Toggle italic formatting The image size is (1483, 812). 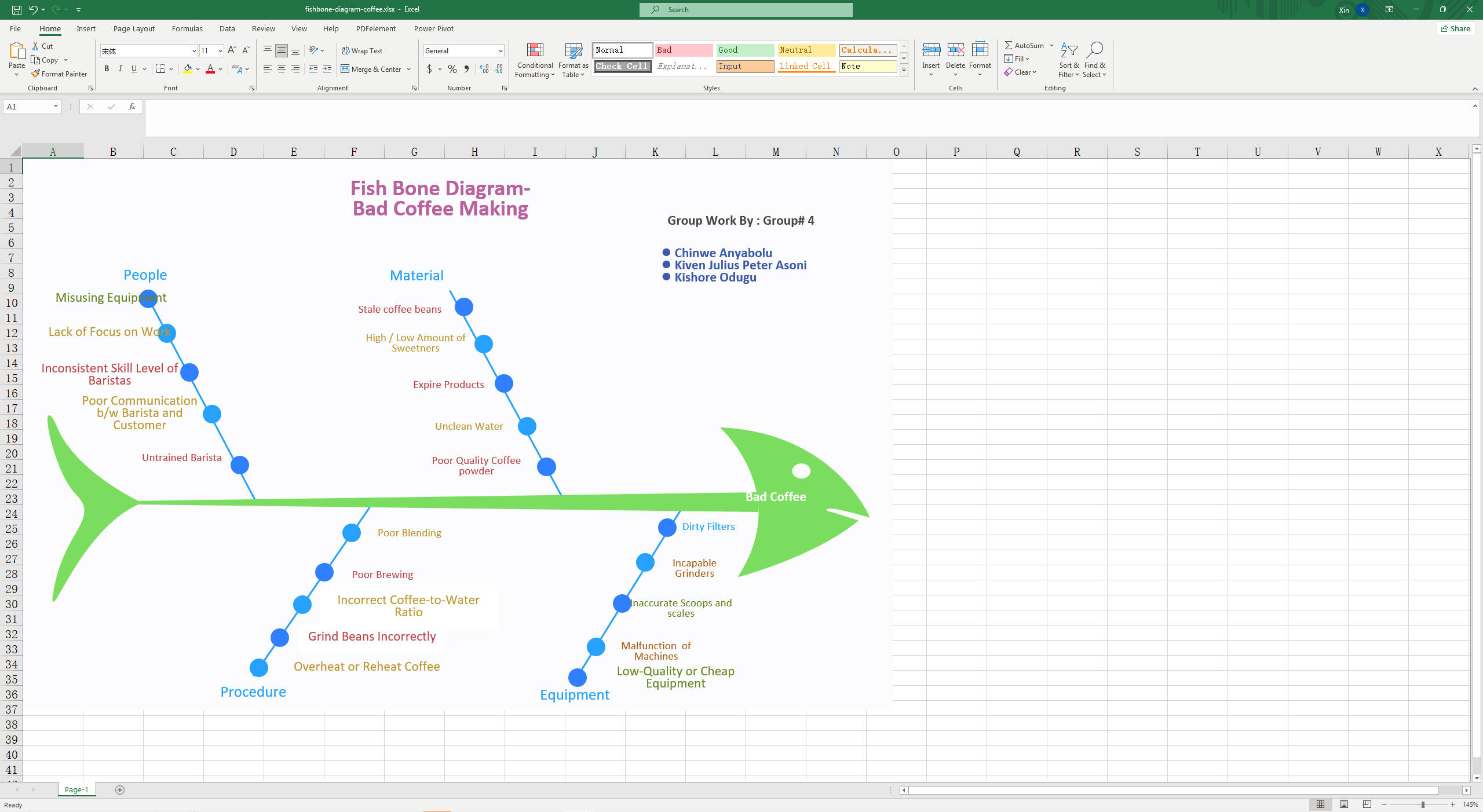(120, 69)
